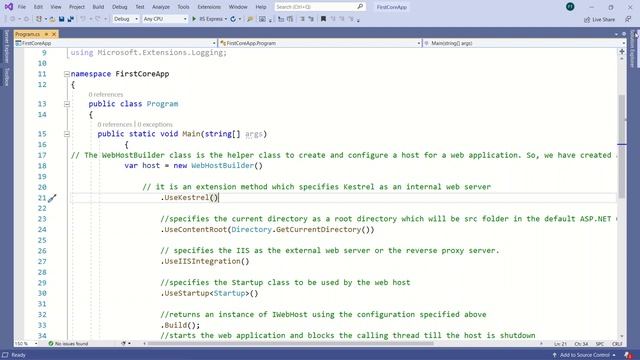Click the split editor icon above the scrollbar

click(622, 51)
